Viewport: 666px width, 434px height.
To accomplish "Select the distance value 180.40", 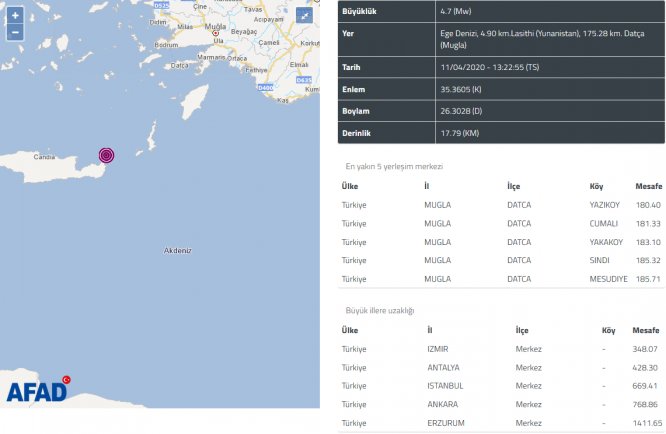I will 648,205.
